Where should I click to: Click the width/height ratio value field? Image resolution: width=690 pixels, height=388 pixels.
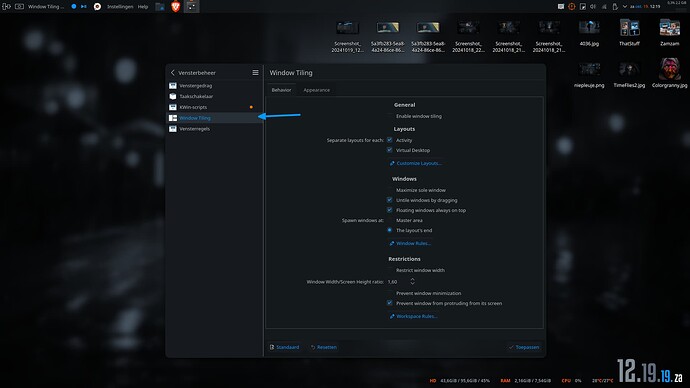pyautogui.click(x=397, y=282)
